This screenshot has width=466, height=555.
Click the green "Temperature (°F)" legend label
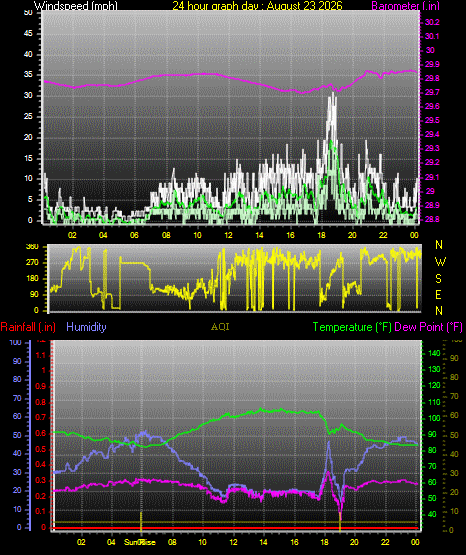[352, 327]
